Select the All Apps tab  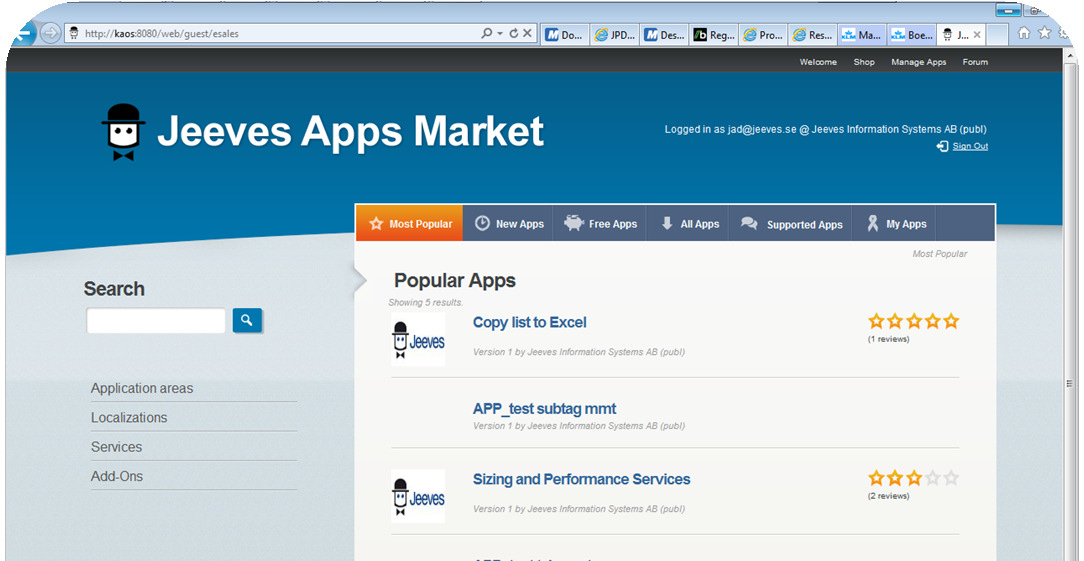click(688, 223)
